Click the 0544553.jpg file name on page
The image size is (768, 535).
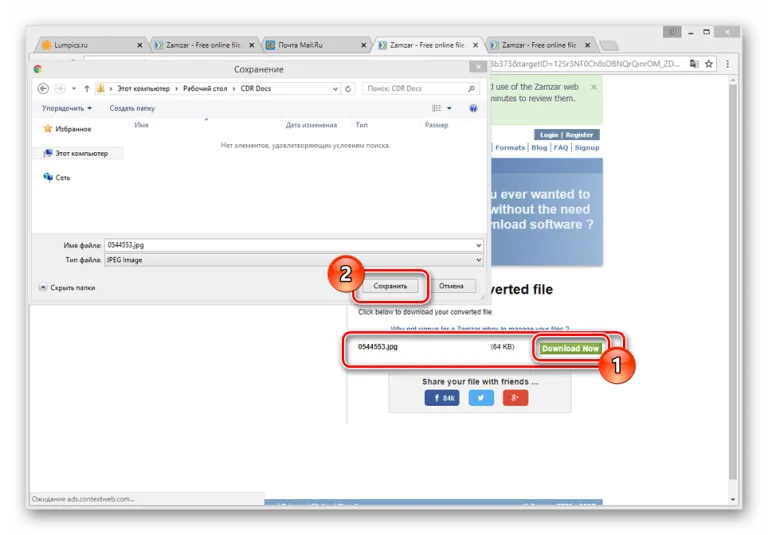pos(378,346)
